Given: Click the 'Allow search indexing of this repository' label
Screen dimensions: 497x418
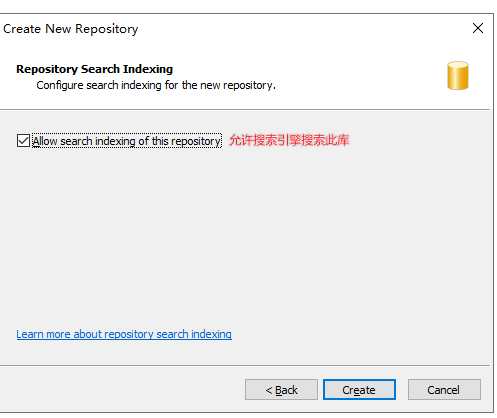Looking at the screenshot, I should (x=127, y=141).
